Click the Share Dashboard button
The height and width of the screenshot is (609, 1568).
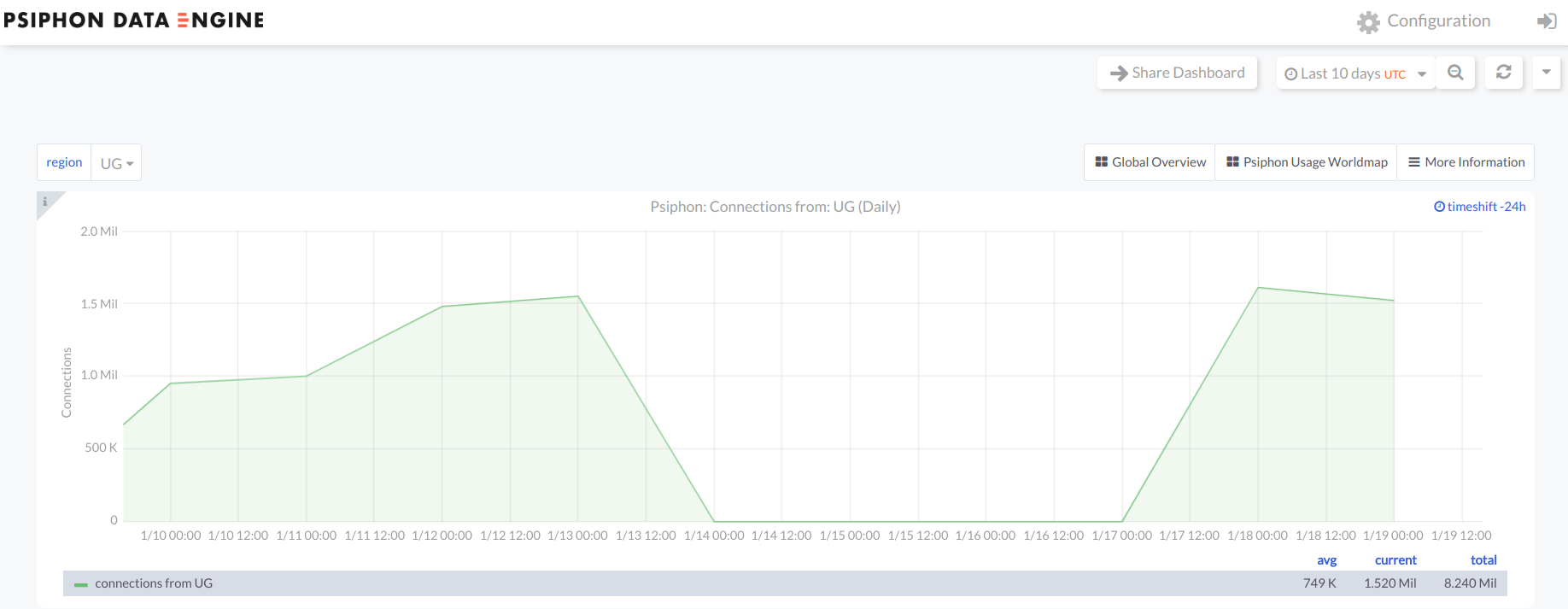point(1177,73)
